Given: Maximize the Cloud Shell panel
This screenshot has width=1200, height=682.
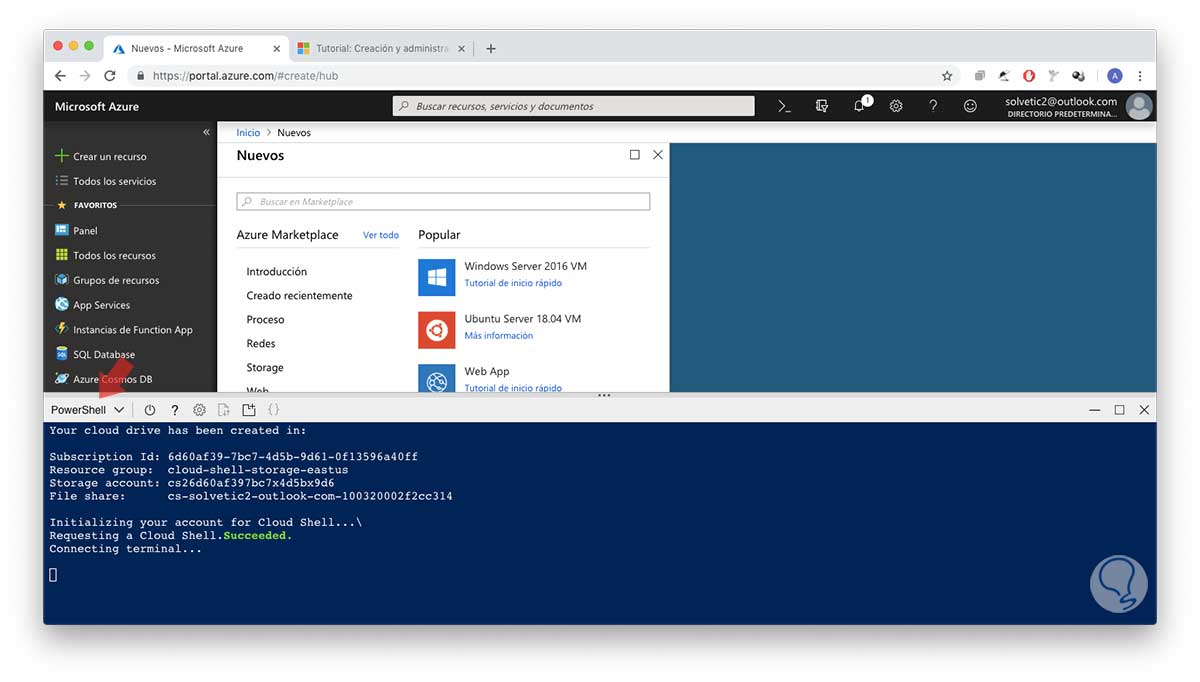Looking at the screenshot, I should 1120,410.
